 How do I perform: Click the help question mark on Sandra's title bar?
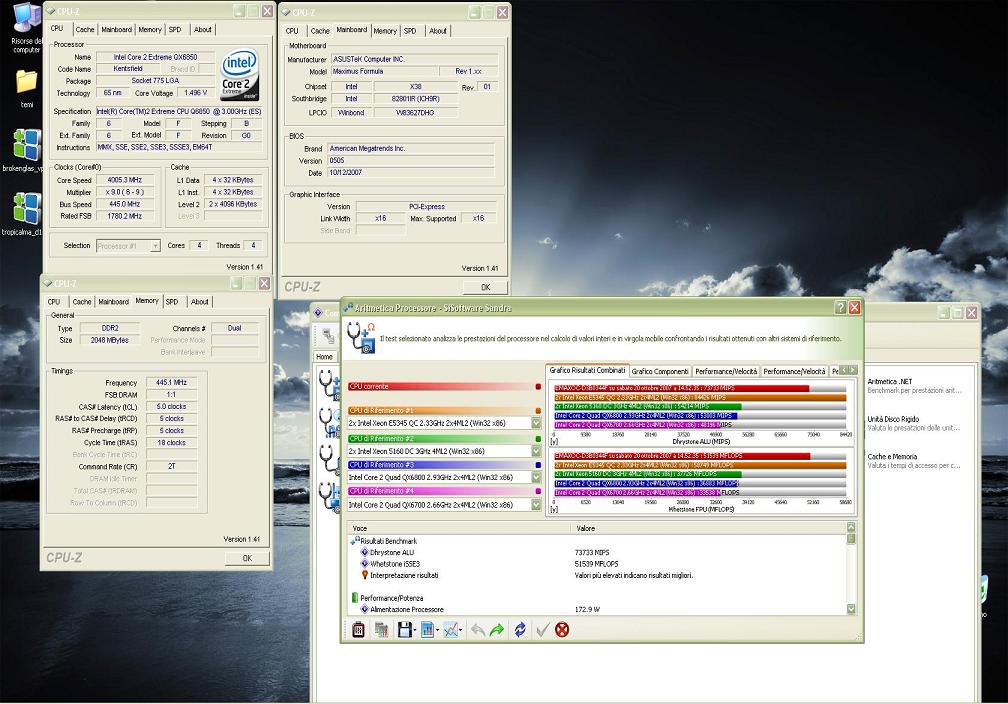(x=840, y=308)
